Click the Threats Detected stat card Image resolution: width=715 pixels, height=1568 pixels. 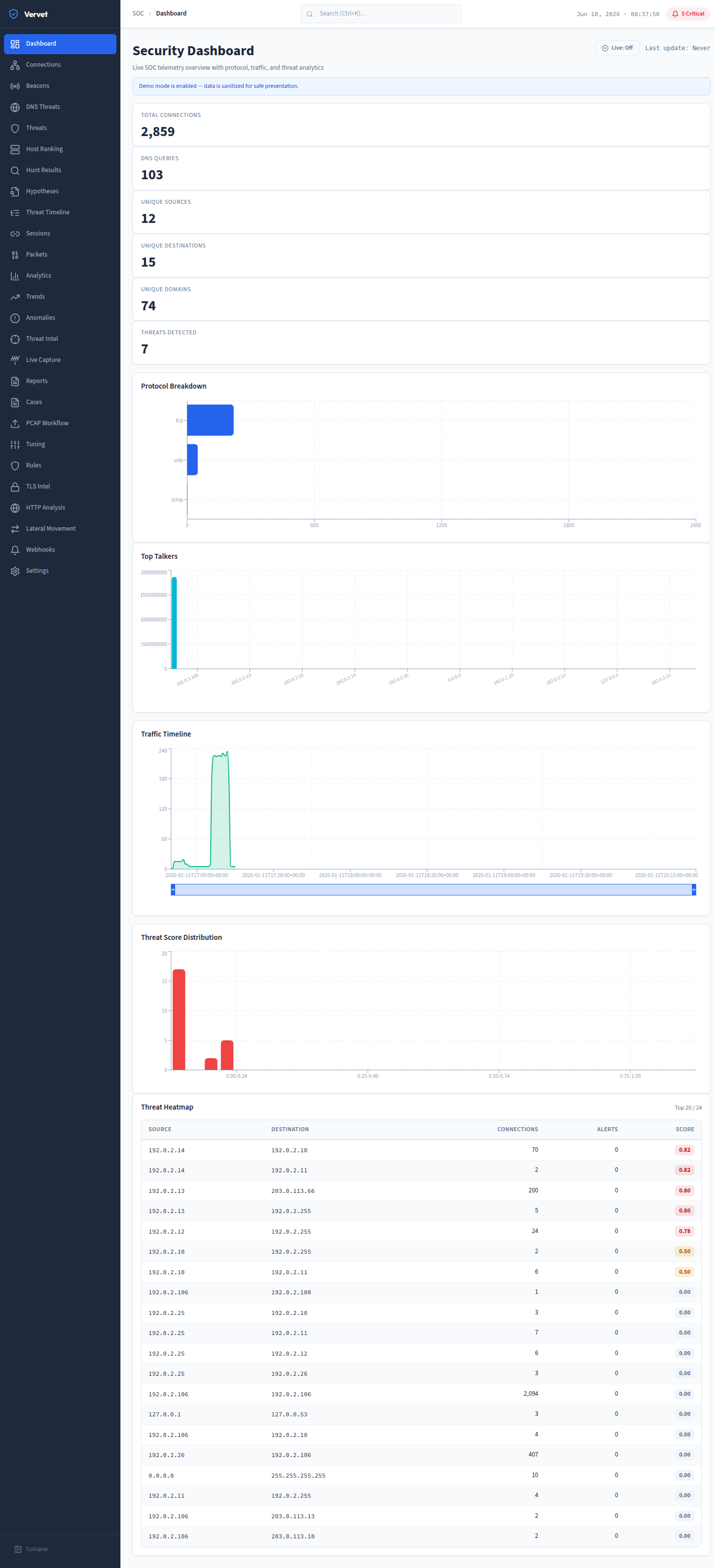point(421,343)
